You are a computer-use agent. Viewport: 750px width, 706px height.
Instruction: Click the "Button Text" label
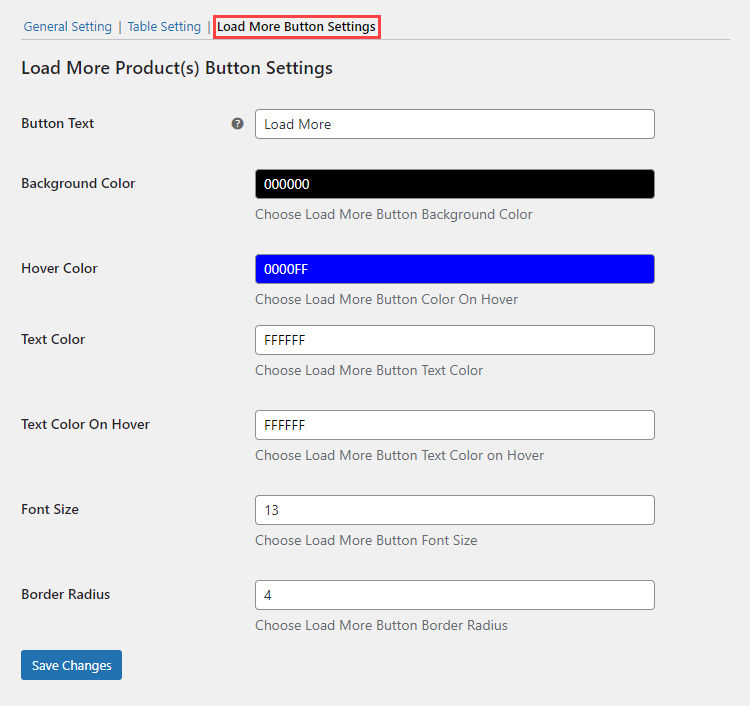[x=58, y=124]
